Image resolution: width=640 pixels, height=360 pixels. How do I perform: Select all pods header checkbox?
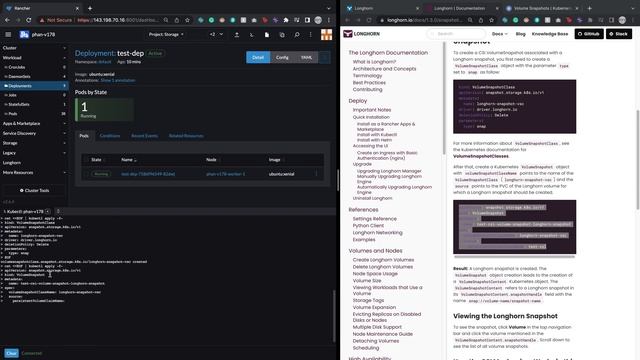(87, 160)
